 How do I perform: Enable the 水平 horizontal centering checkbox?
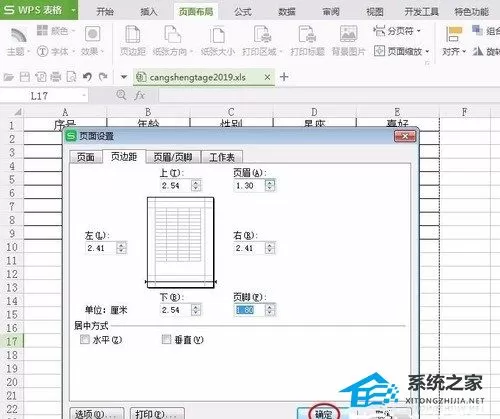[85, 340]
